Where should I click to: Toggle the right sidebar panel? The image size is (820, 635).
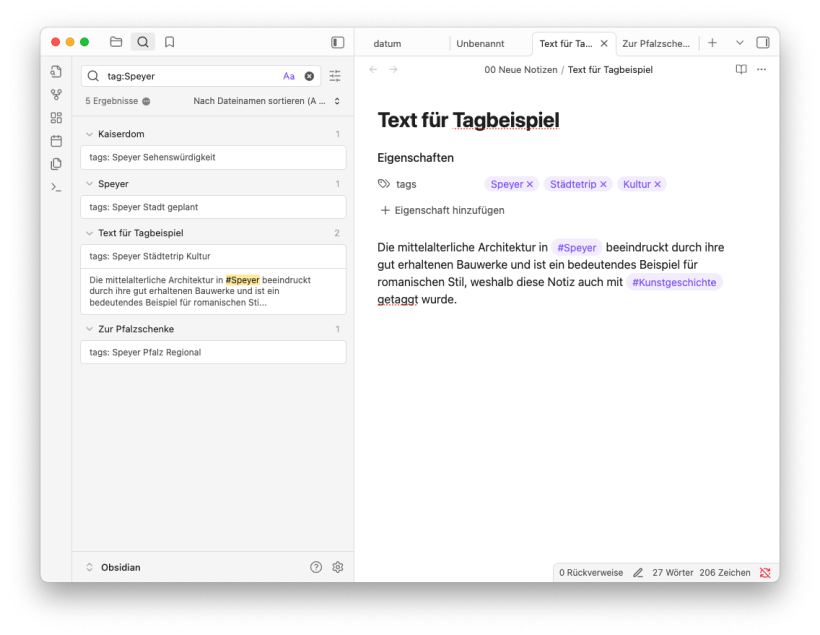[x=763, y=43]
